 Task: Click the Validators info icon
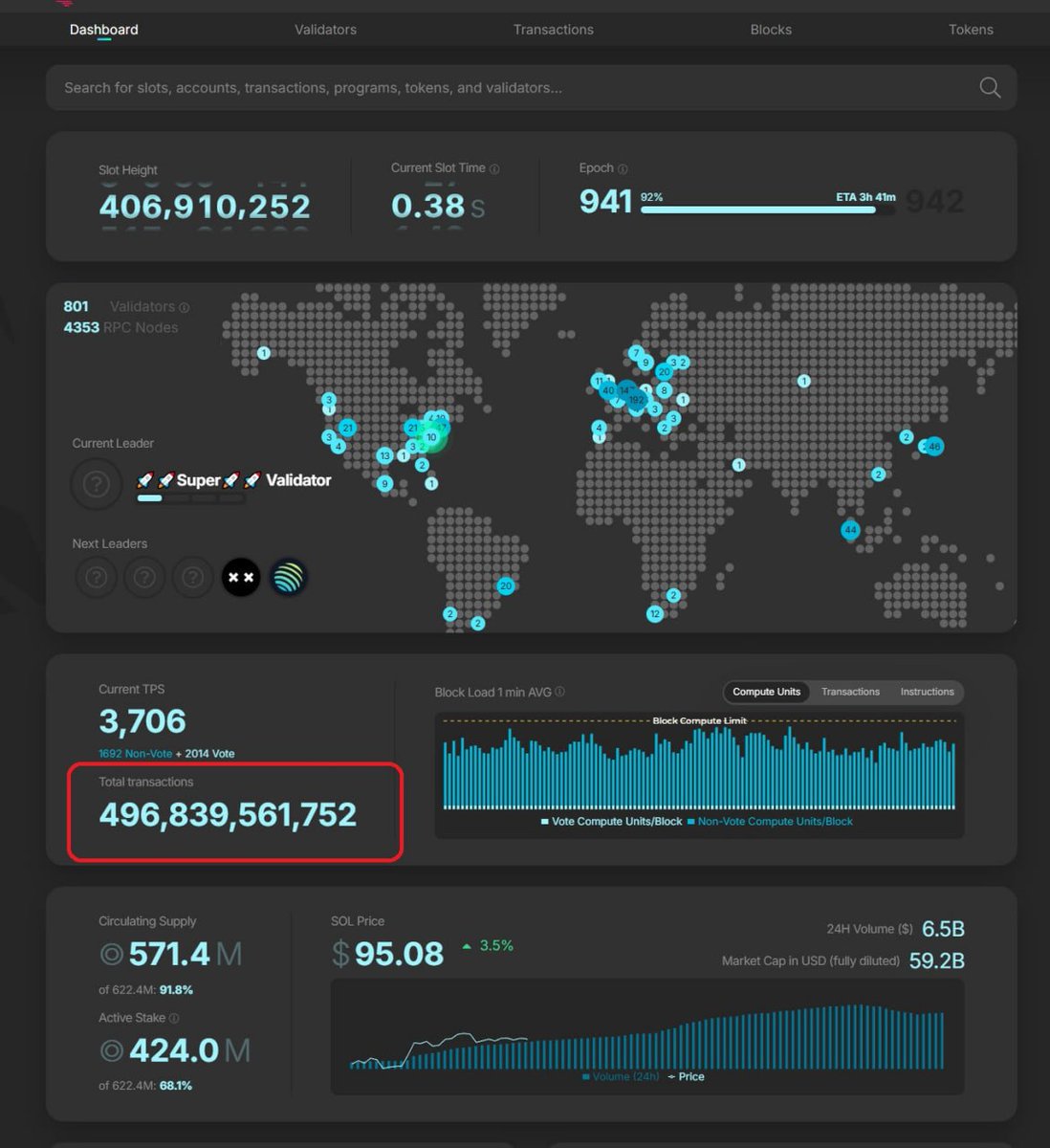tap(185, 308)
